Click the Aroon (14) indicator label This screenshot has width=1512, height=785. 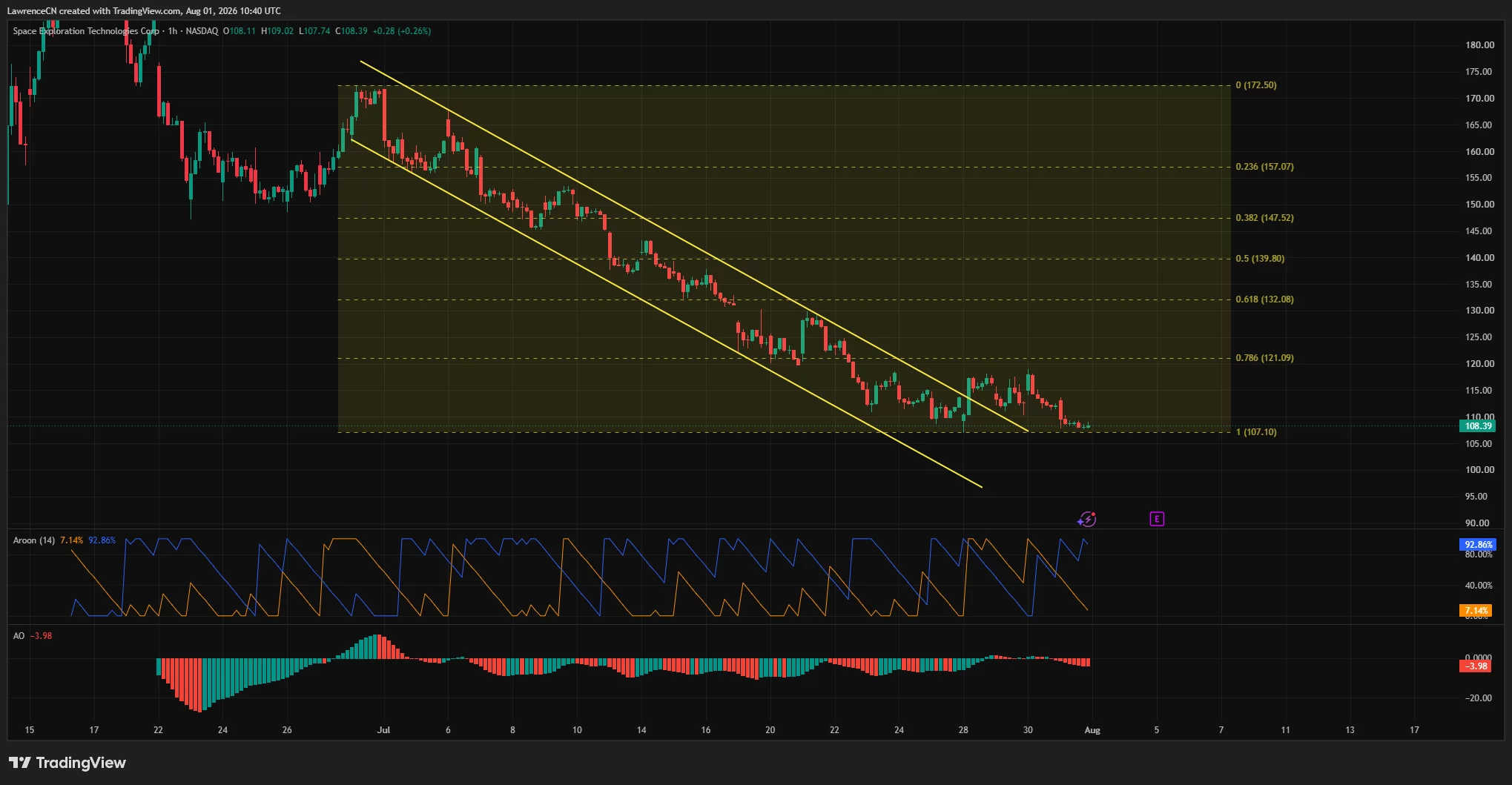pyautogui.click(x=34, y=540)
